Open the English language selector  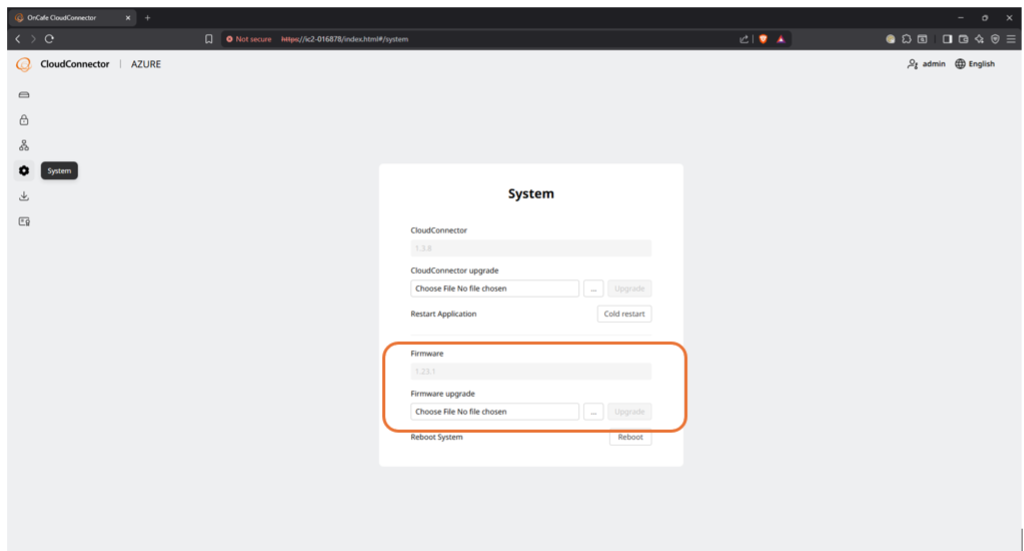[x=975, y=64]
